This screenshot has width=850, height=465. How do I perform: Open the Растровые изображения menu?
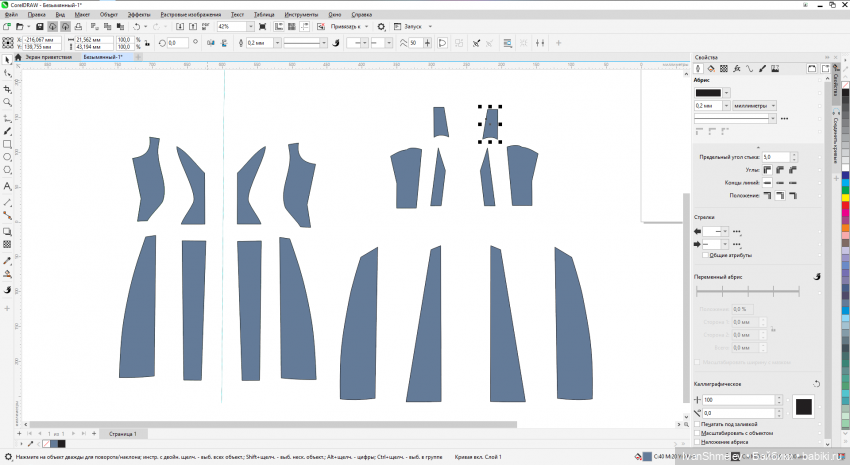190,15
